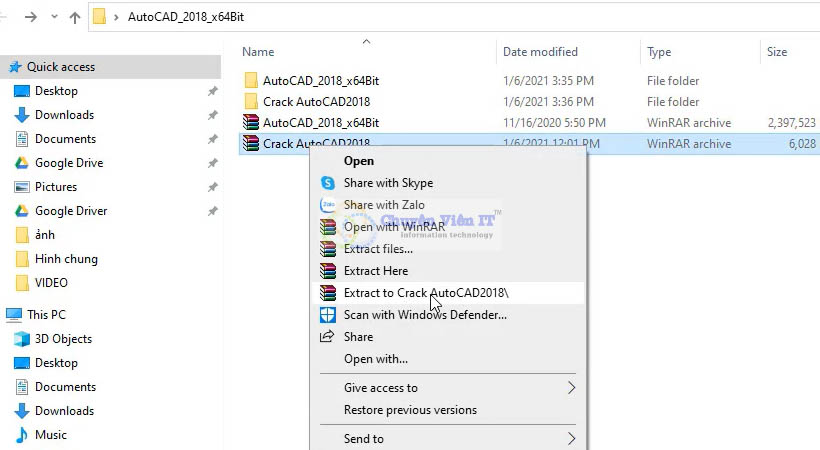Open pinned Downloads under Quick access
The height and width of the screenshot is (450, 820).
pos(64,115)
